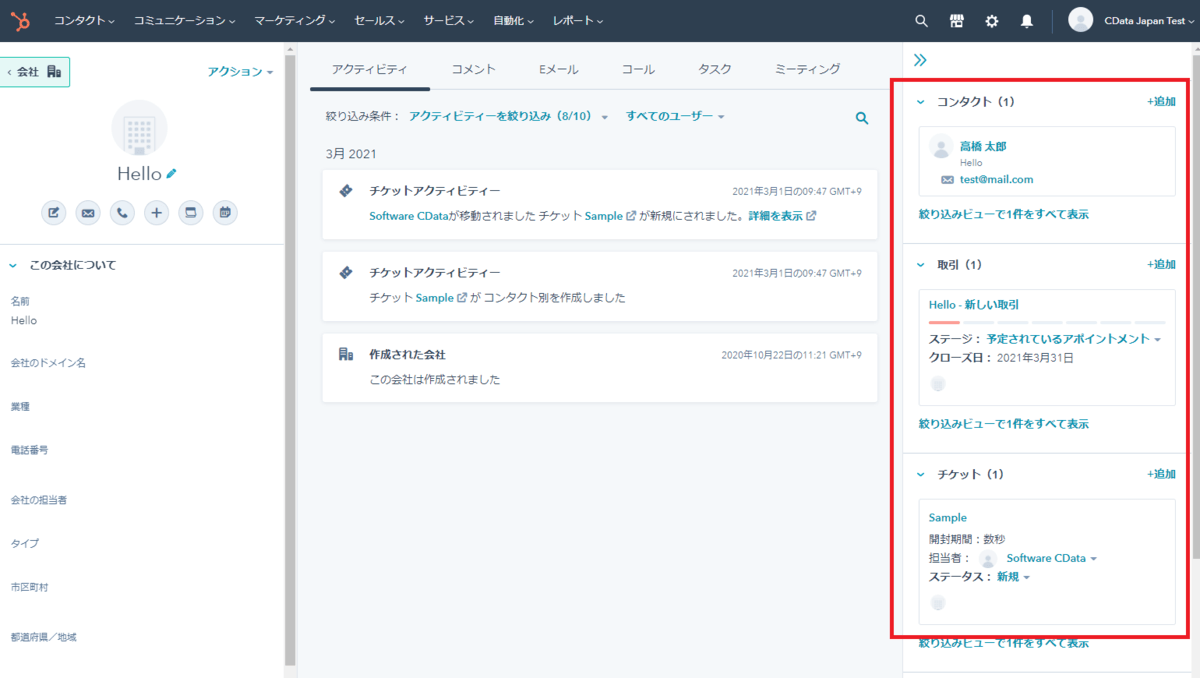Open deal link Hello - 新しい取引
Image resolution: width=1200 pixels, height=678 pixels.
pyautogui.click(x=974, y=305)
